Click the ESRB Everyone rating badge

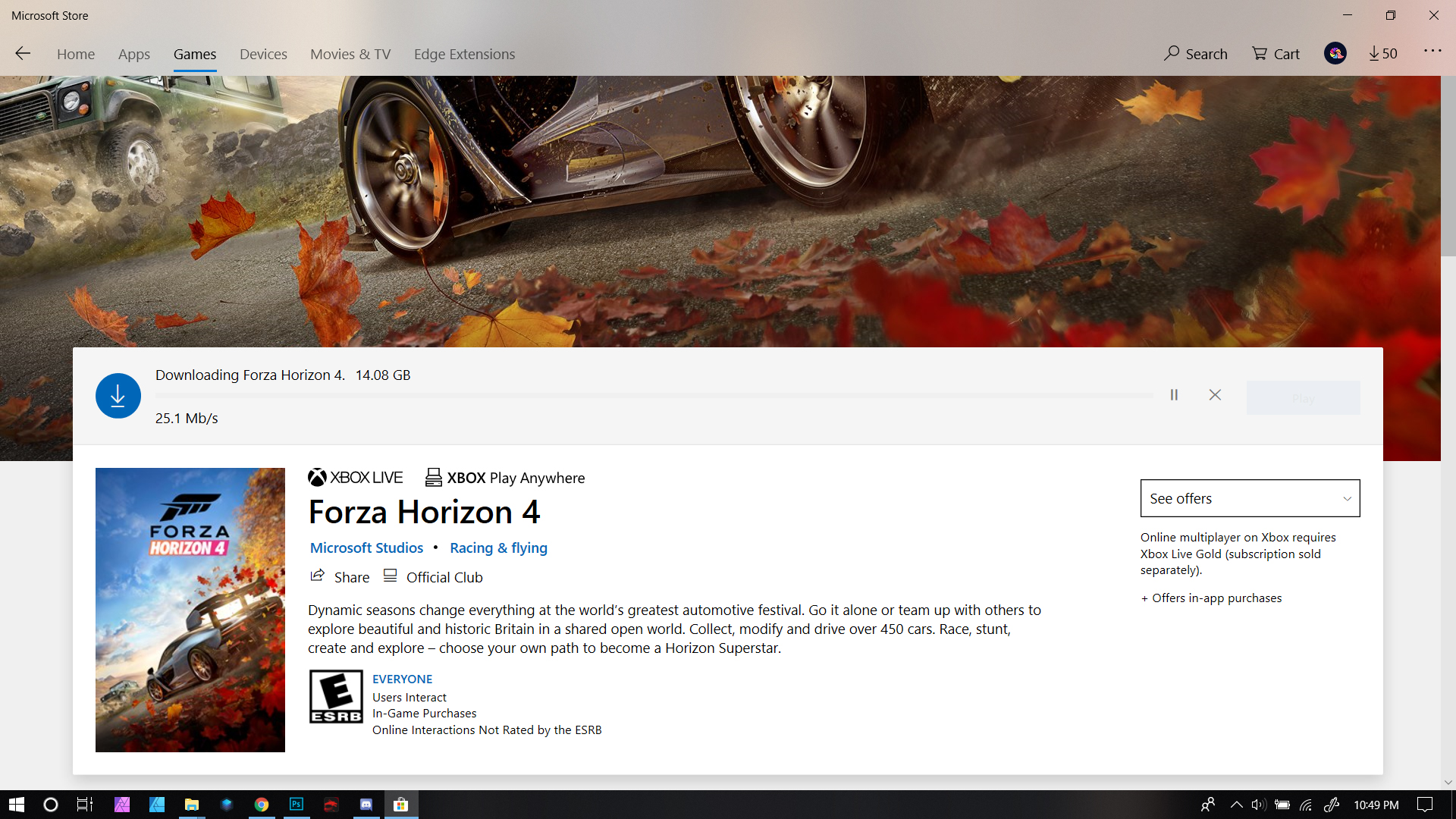(x=336, y=696)
